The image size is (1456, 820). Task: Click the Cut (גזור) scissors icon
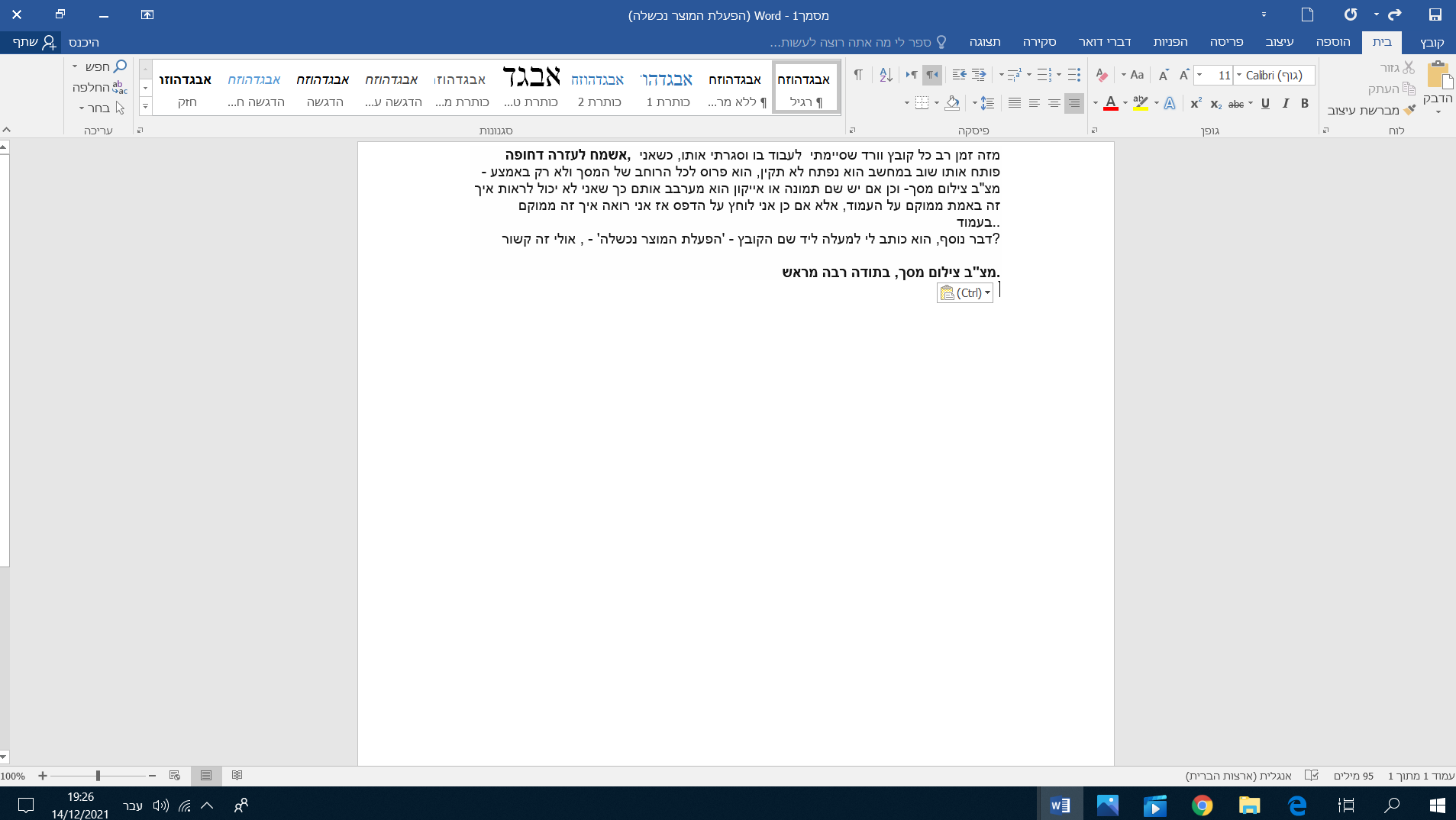click(x=1408, y=68)
